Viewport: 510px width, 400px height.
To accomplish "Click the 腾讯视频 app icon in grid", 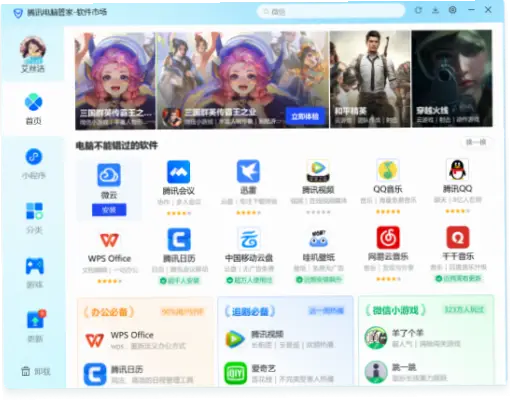I will click(x=318, y=171).
